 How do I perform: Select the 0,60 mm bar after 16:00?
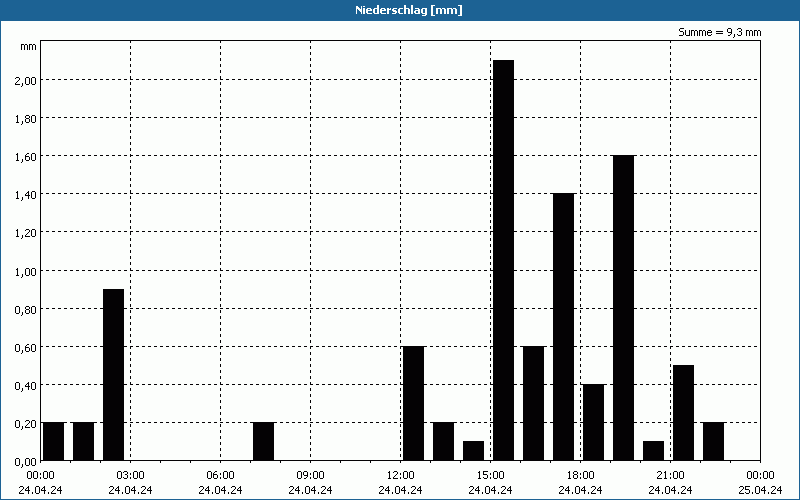(x=534, y=404)
